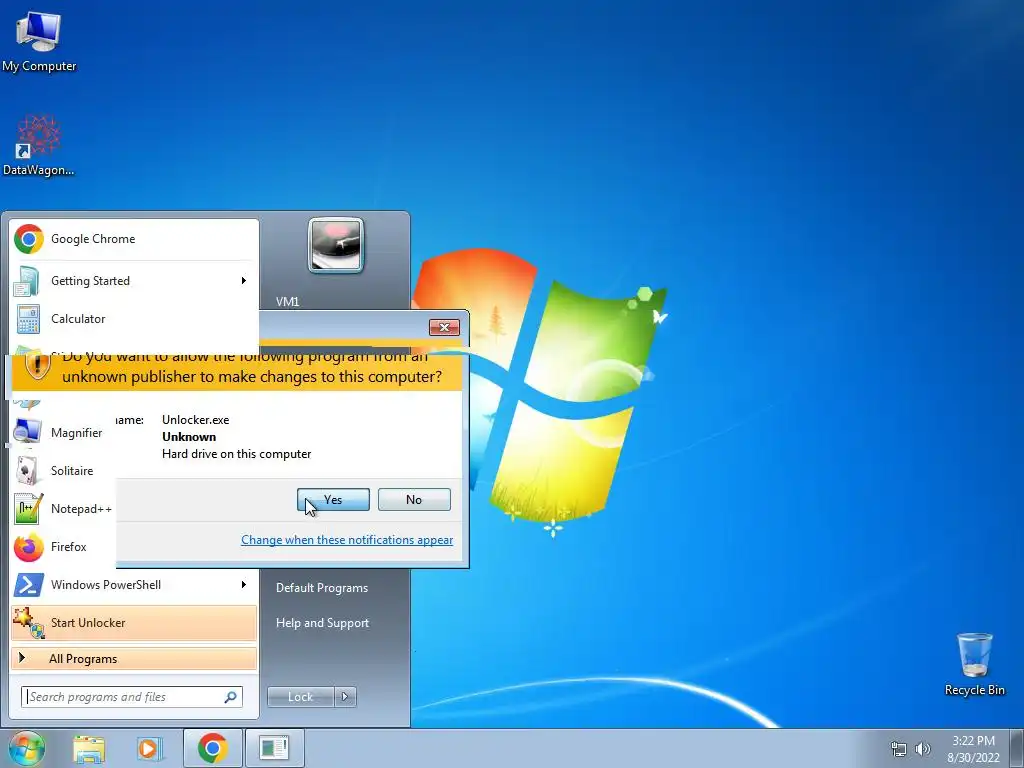This screenshot has height=768, width=1024.
Task: Open Windows Explorer from taskbar
Action: coord(89,748)
